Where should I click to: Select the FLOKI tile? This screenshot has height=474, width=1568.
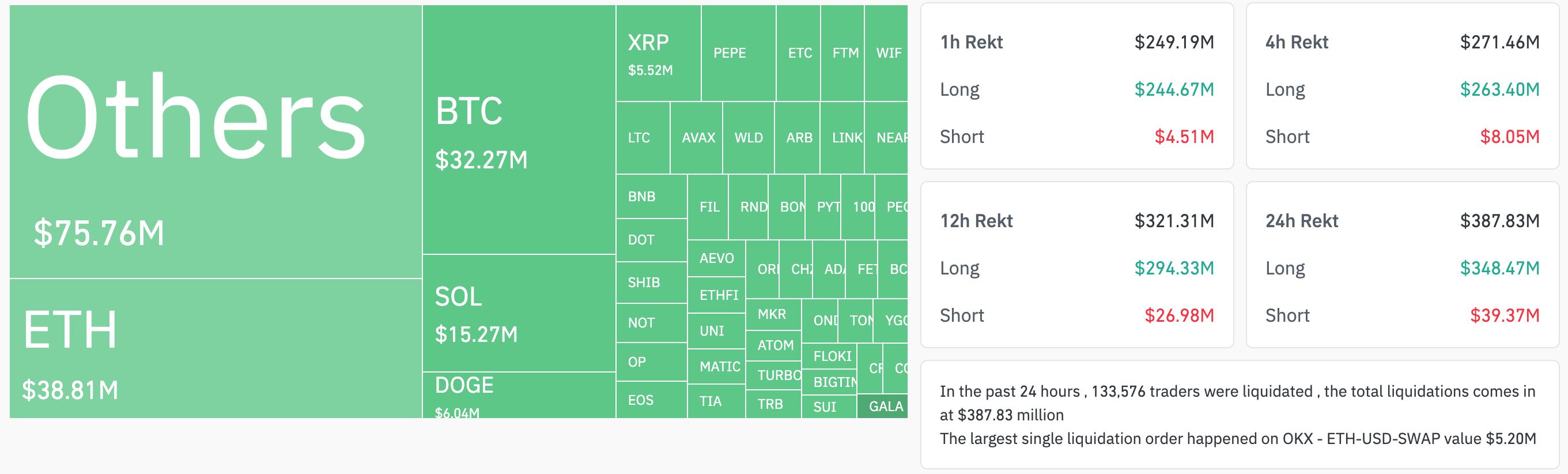click(831, 356)
